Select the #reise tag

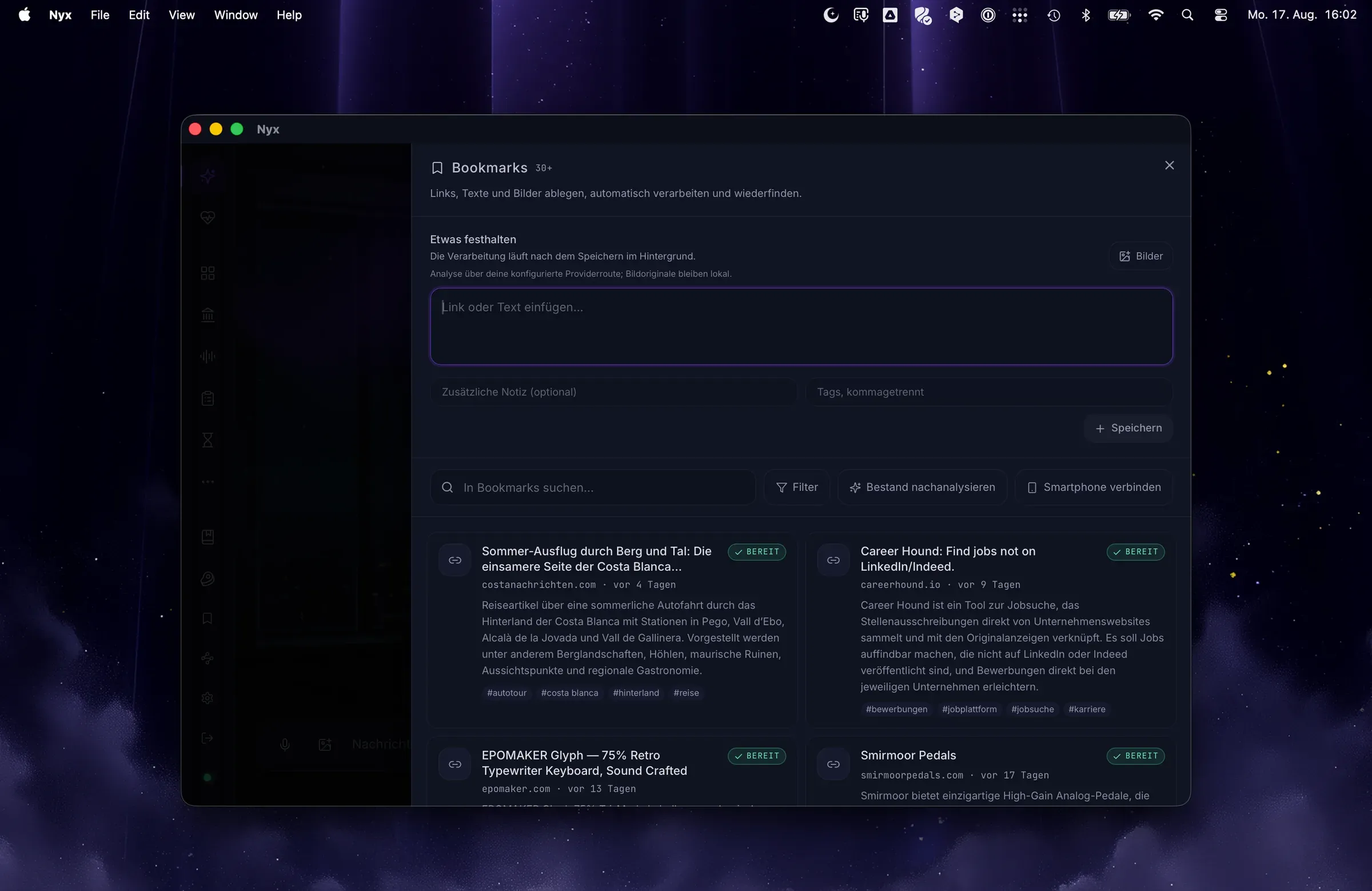pos(686,693)
